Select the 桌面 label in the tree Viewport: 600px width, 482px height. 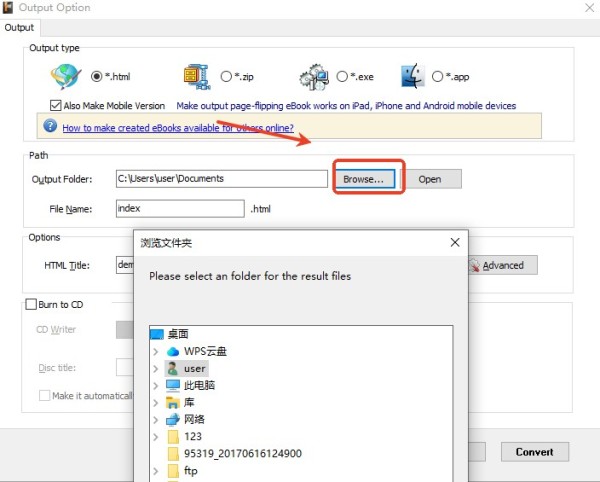[x=178, y=334]
